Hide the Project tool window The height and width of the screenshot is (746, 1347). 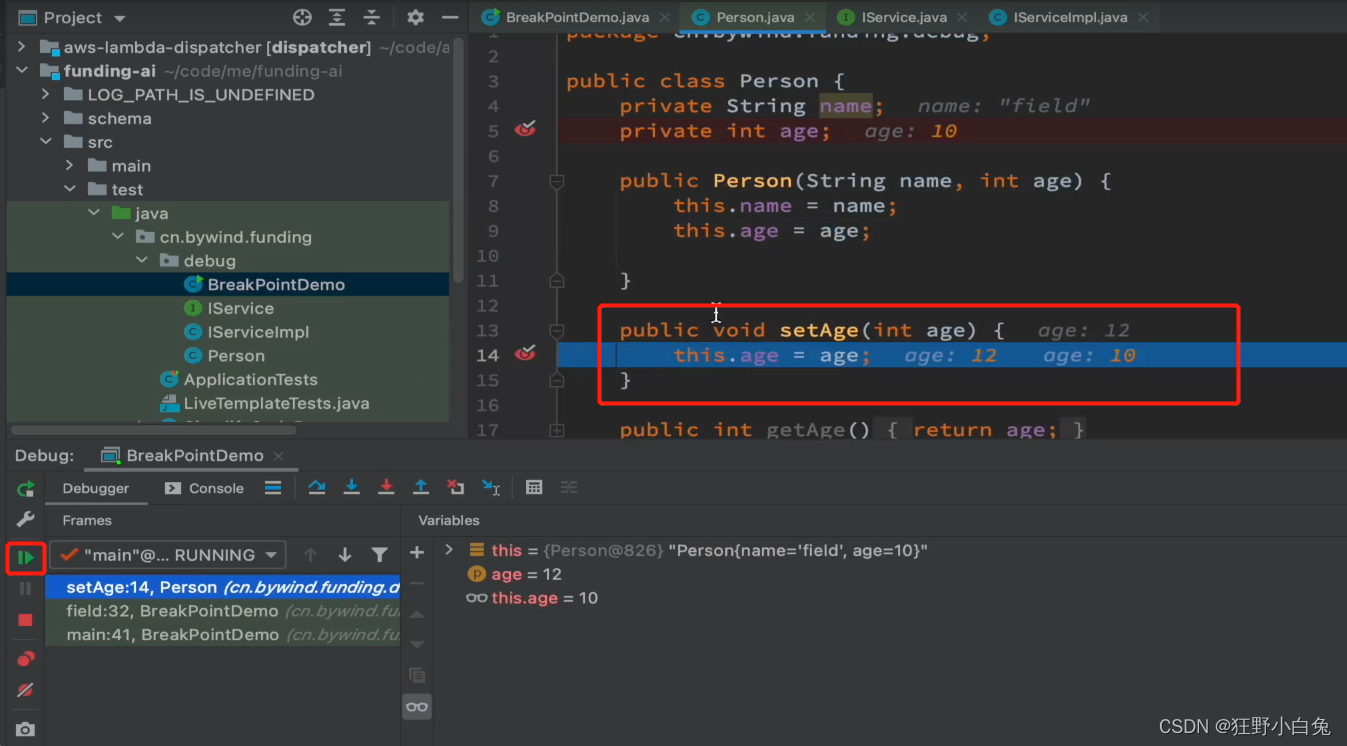pos(451,18)
